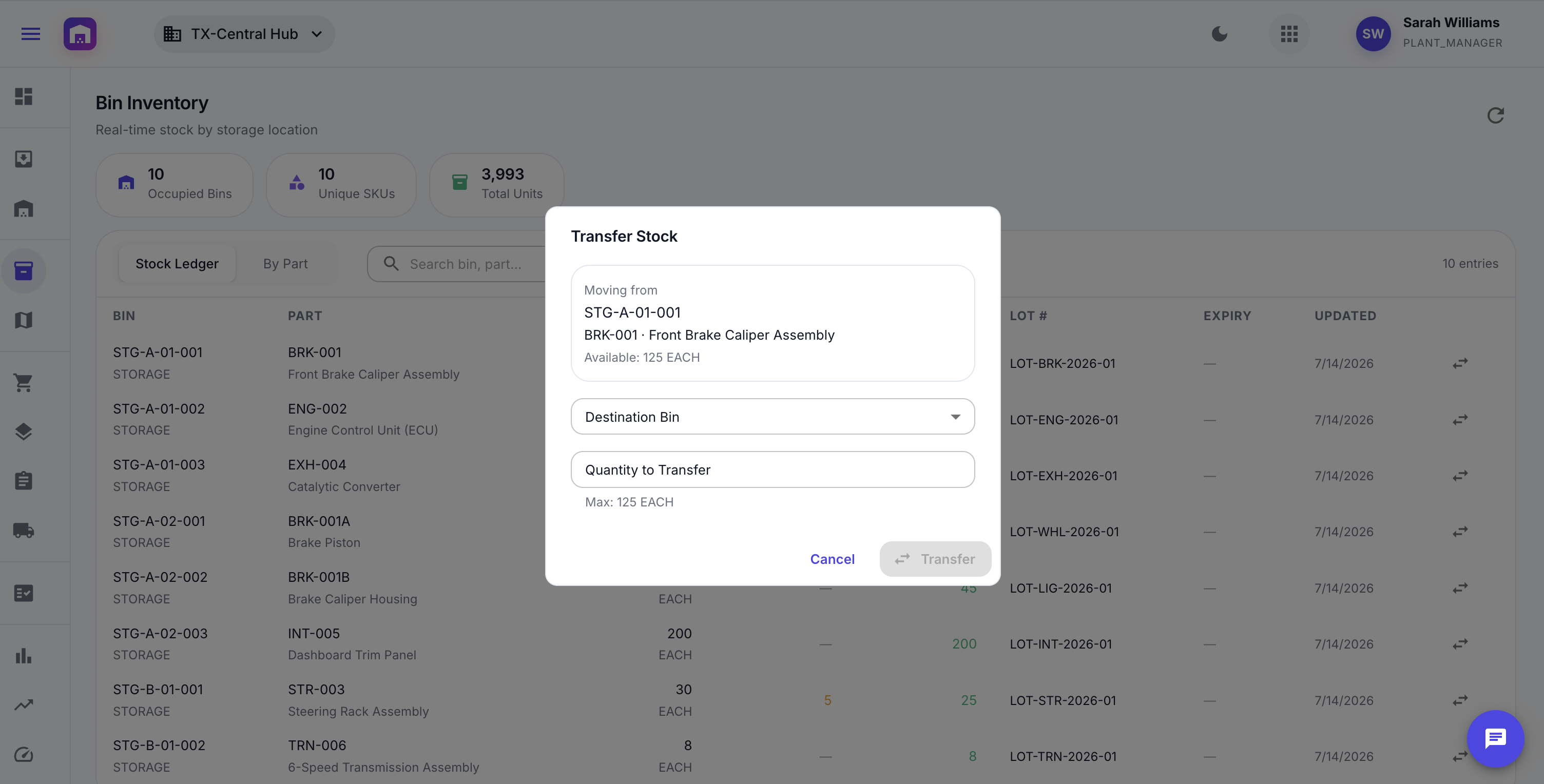Select the STR-003 Steering Rack Assembly part
This screenshot has width=1544, height=784.
click(x=358, y=700)
